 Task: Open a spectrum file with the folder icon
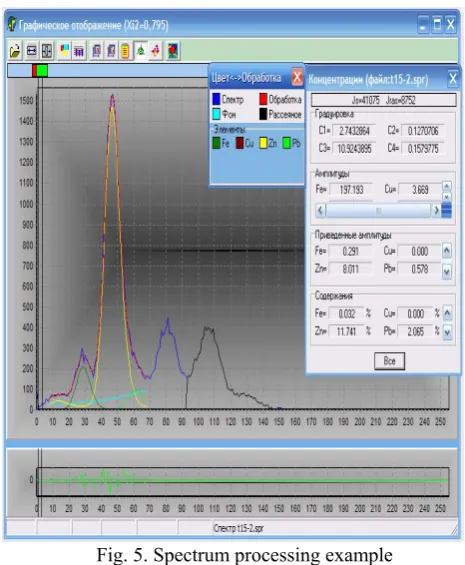pos(15,50)
